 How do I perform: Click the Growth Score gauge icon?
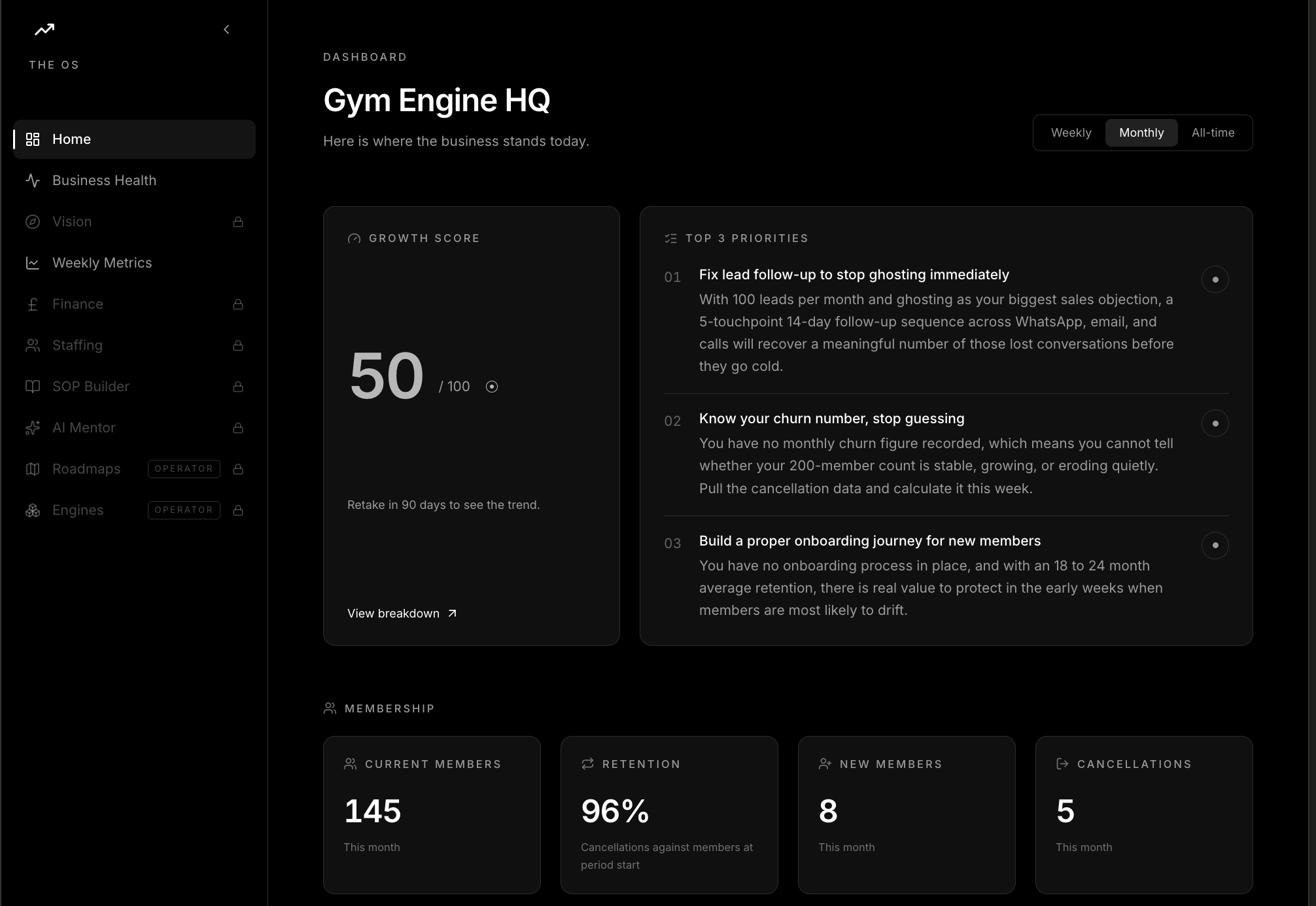click(354, 239)
